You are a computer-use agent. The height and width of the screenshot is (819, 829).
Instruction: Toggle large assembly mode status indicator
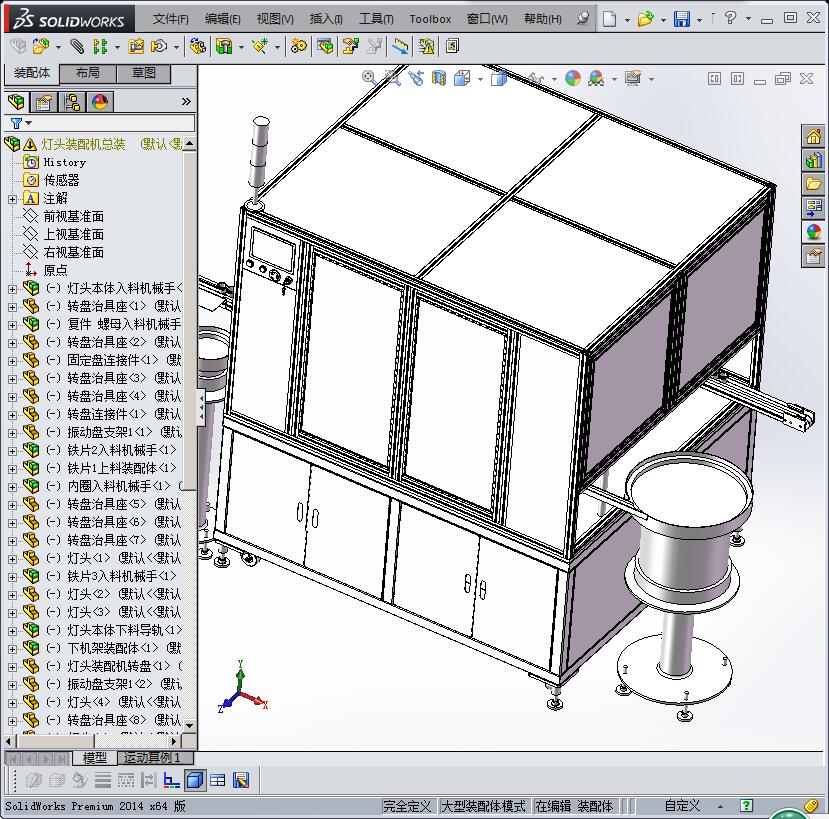[x=483, y=806]
